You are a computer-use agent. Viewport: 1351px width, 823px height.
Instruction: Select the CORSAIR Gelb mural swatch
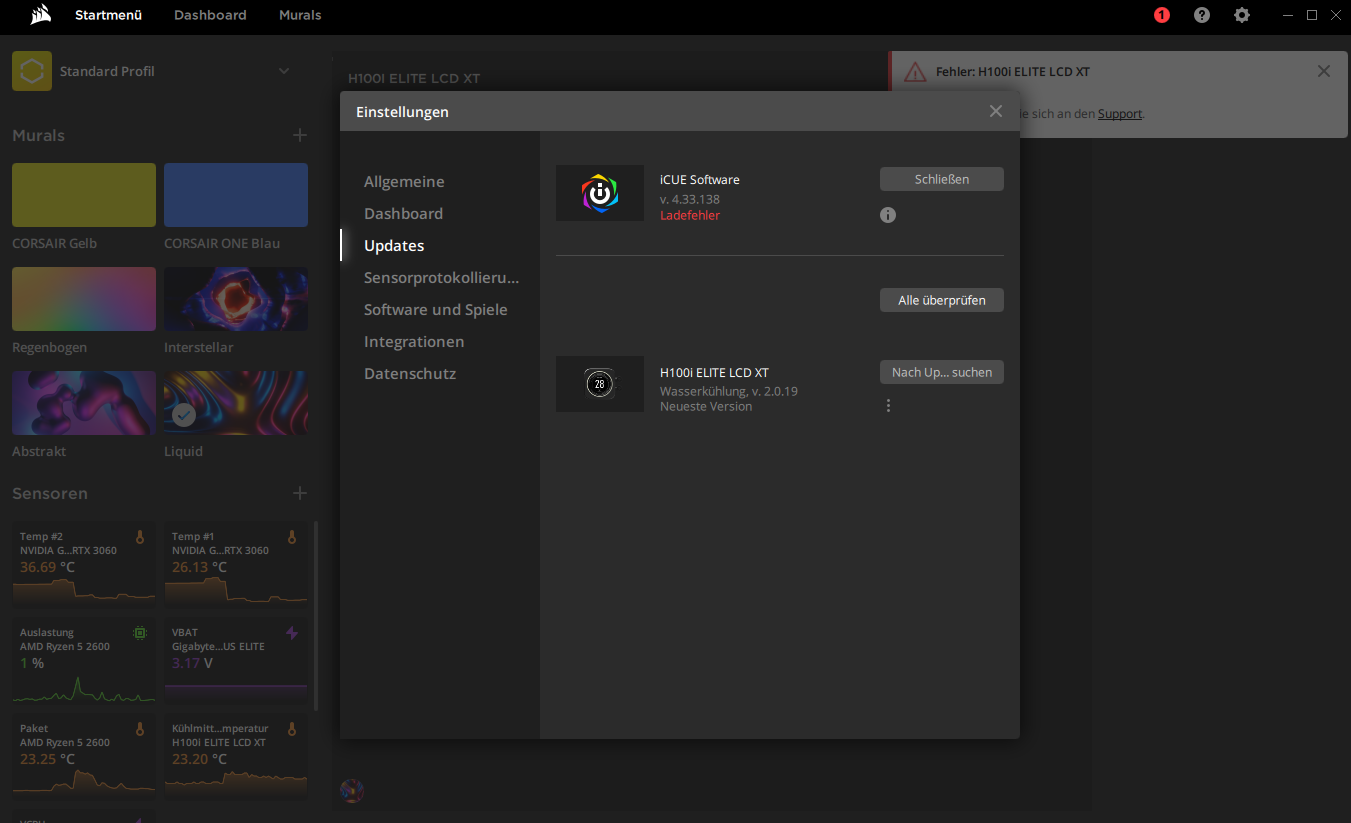click(84, 195)
